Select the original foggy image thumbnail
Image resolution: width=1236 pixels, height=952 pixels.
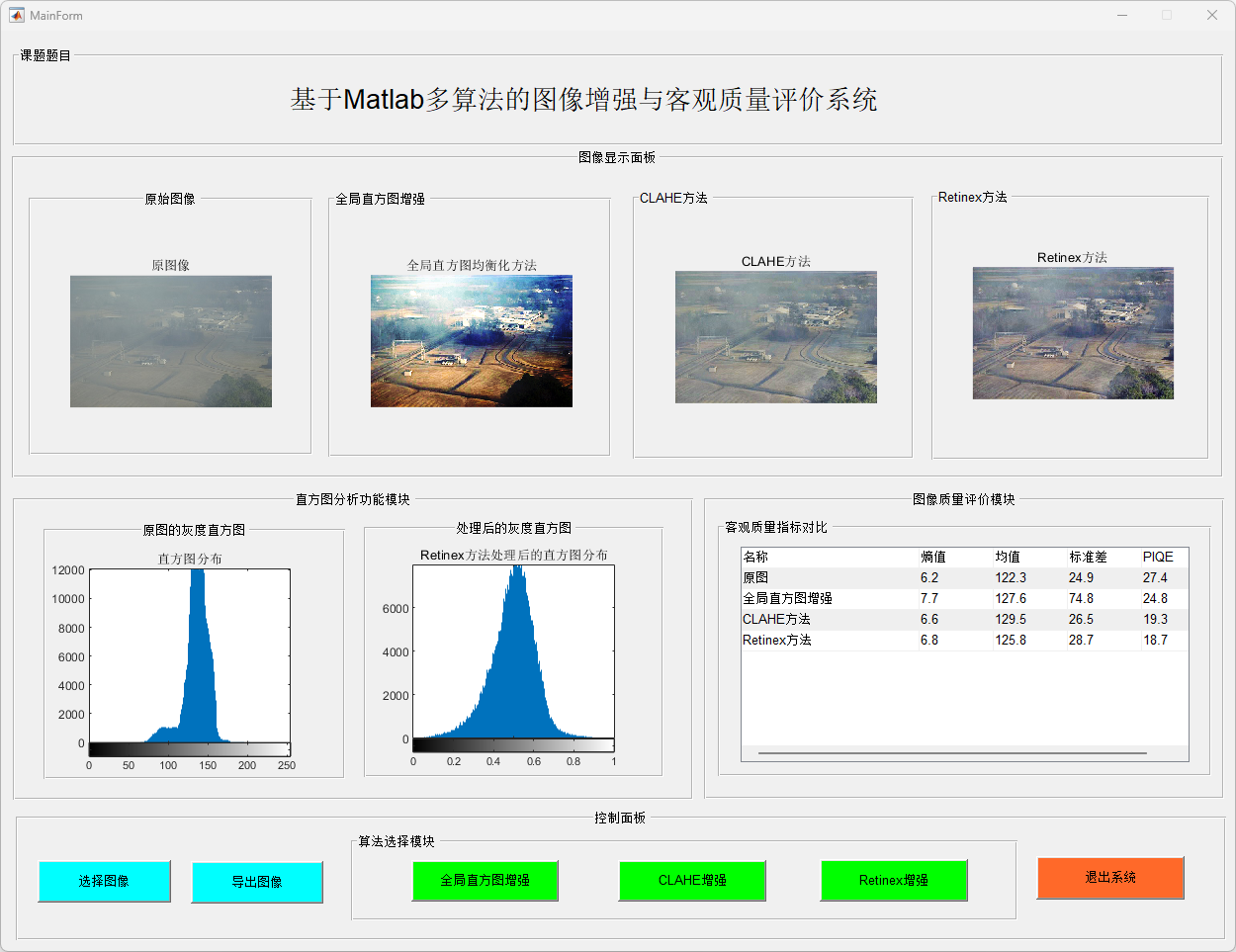(170, 341)
